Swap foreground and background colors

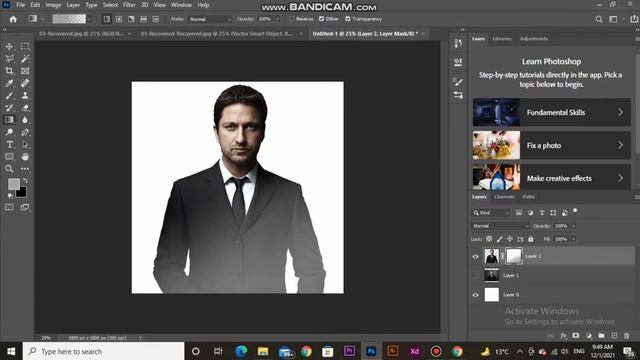(x=25, y=180)
